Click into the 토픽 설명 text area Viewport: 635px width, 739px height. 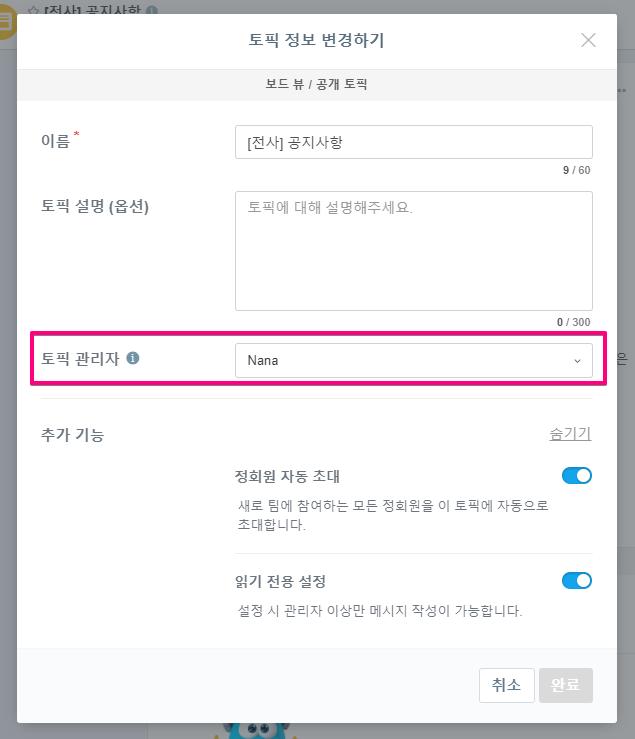click(413, 250)
